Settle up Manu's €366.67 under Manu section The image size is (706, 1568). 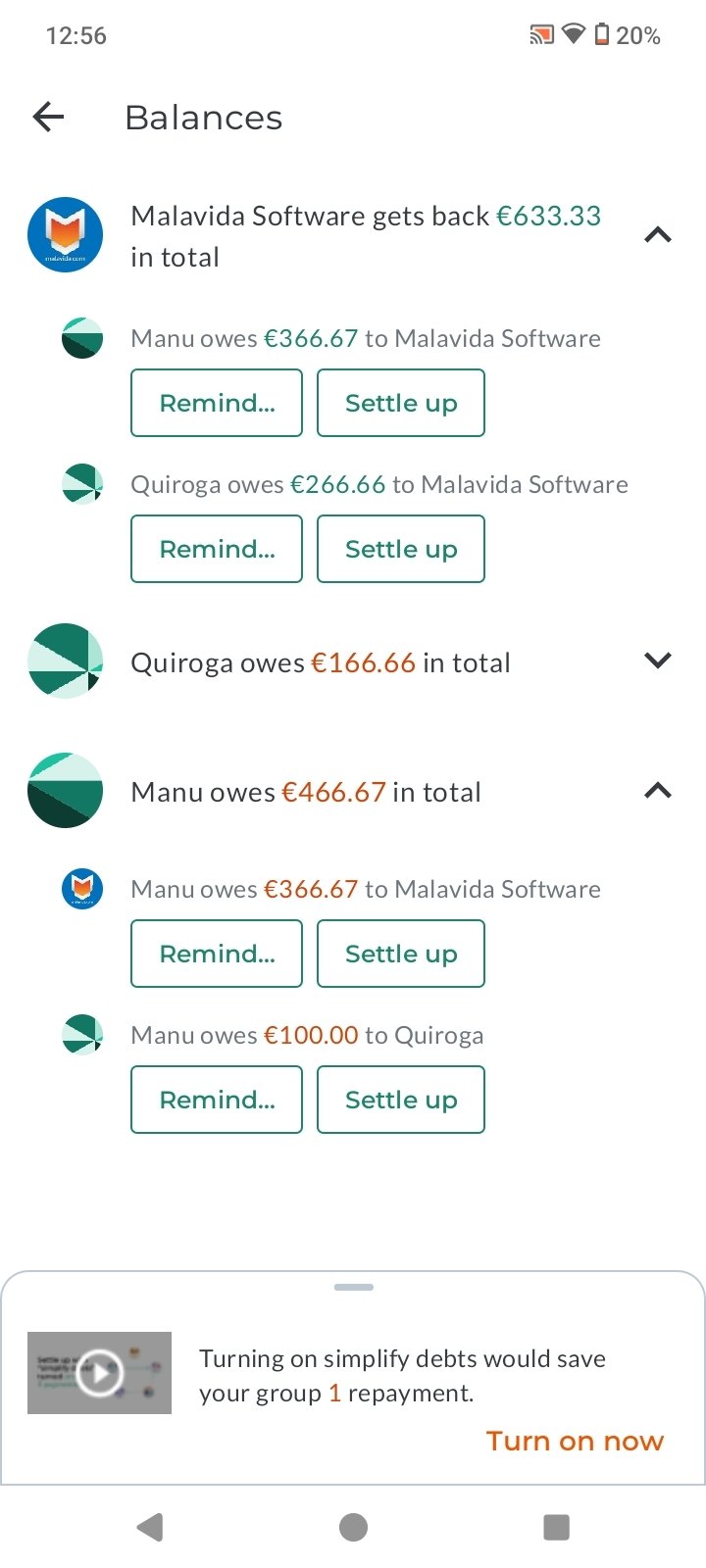401,954
